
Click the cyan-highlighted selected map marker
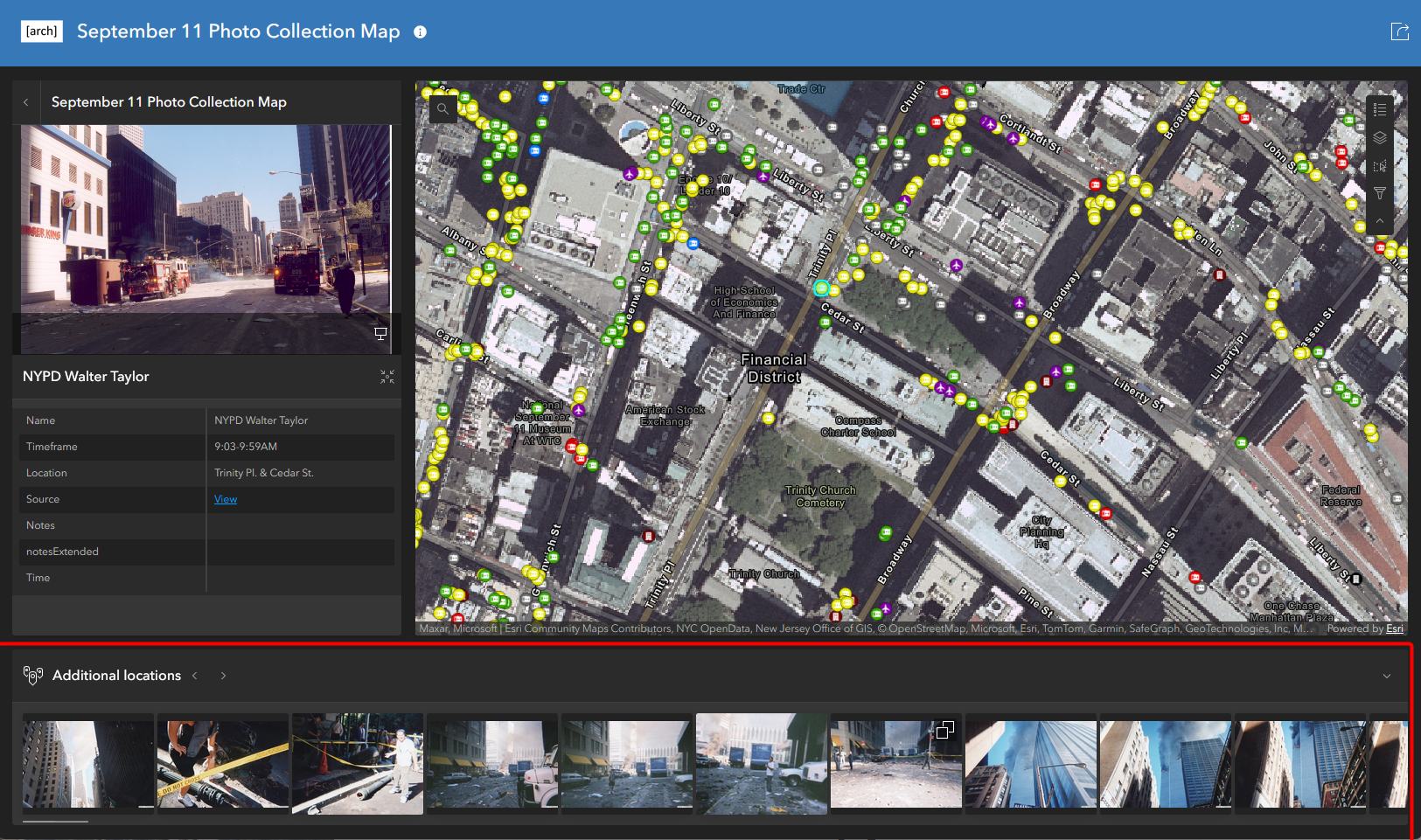point(821,288)
